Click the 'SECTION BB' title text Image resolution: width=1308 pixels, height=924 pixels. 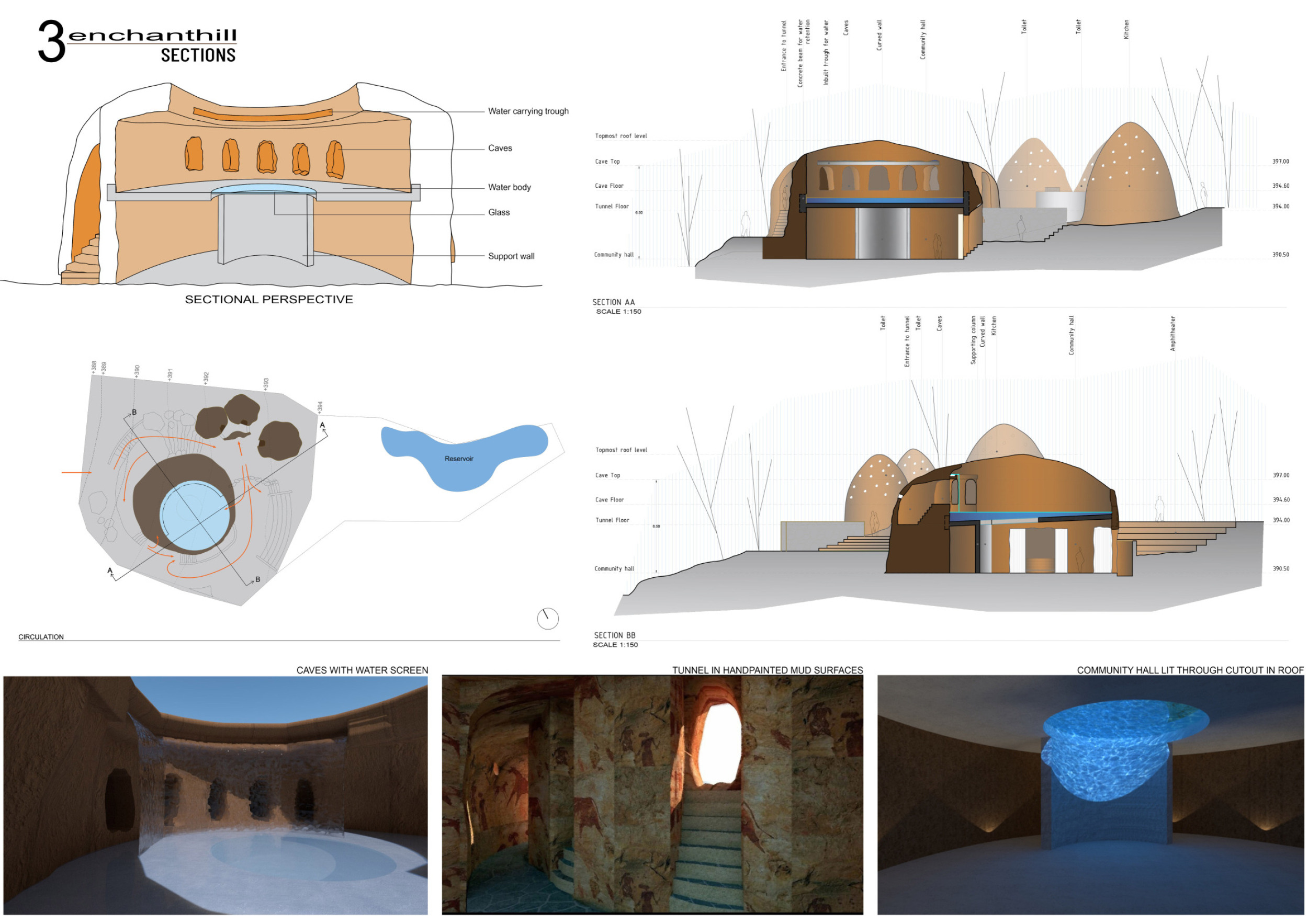[614, 635]
